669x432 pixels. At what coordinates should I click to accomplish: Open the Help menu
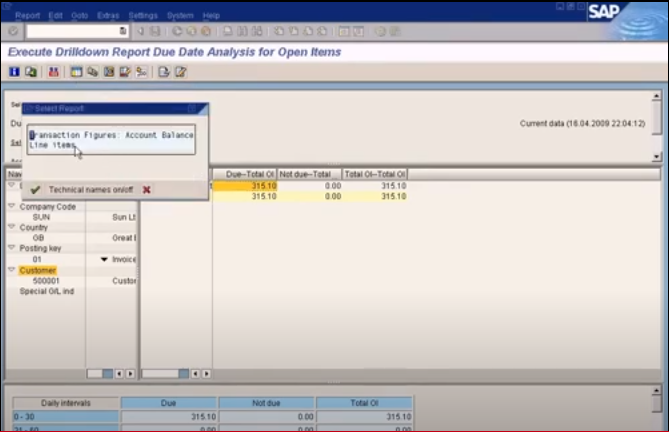coord(211,15)
